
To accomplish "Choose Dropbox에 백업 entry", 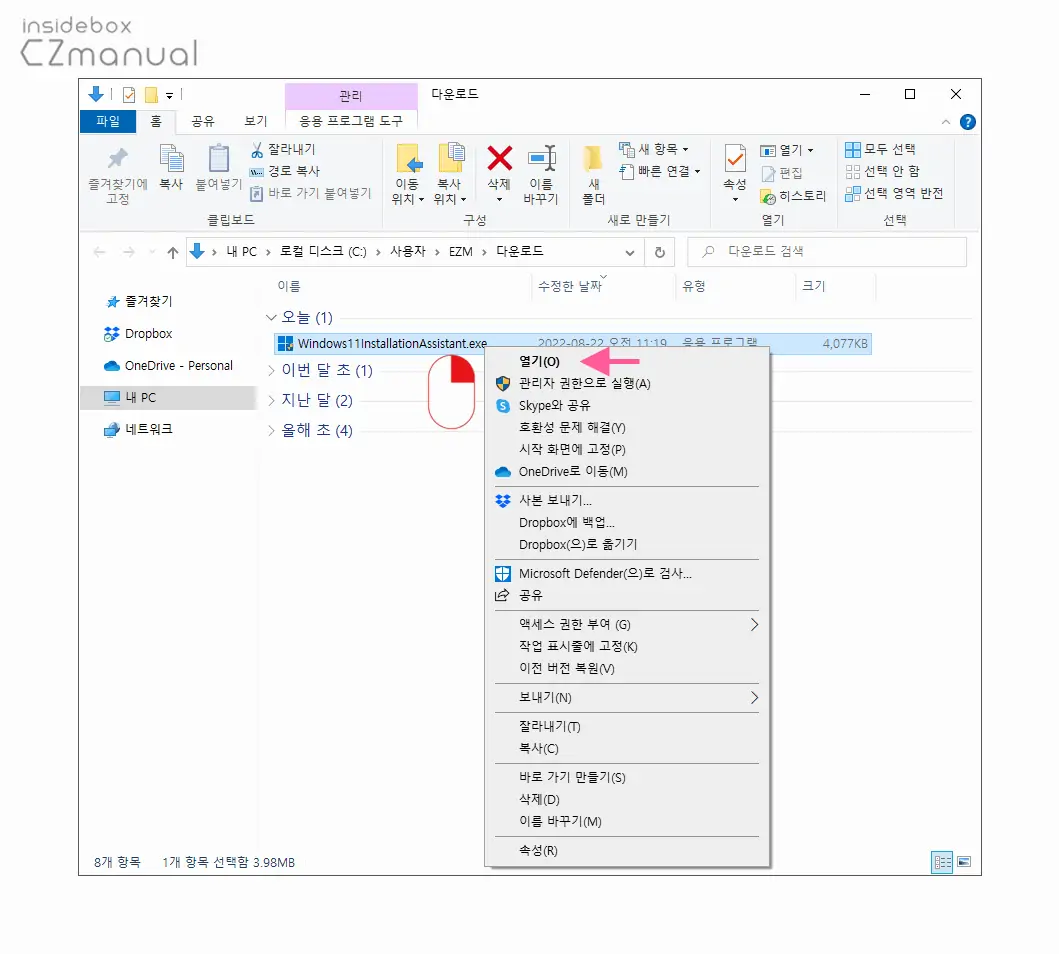I will pos(627,523).
